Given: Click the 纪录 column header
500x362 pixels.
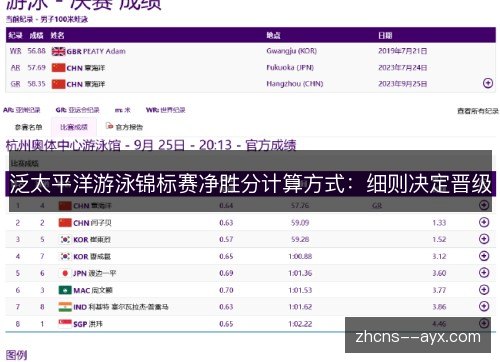Looking at the screenshot, I should click(15, 35).
